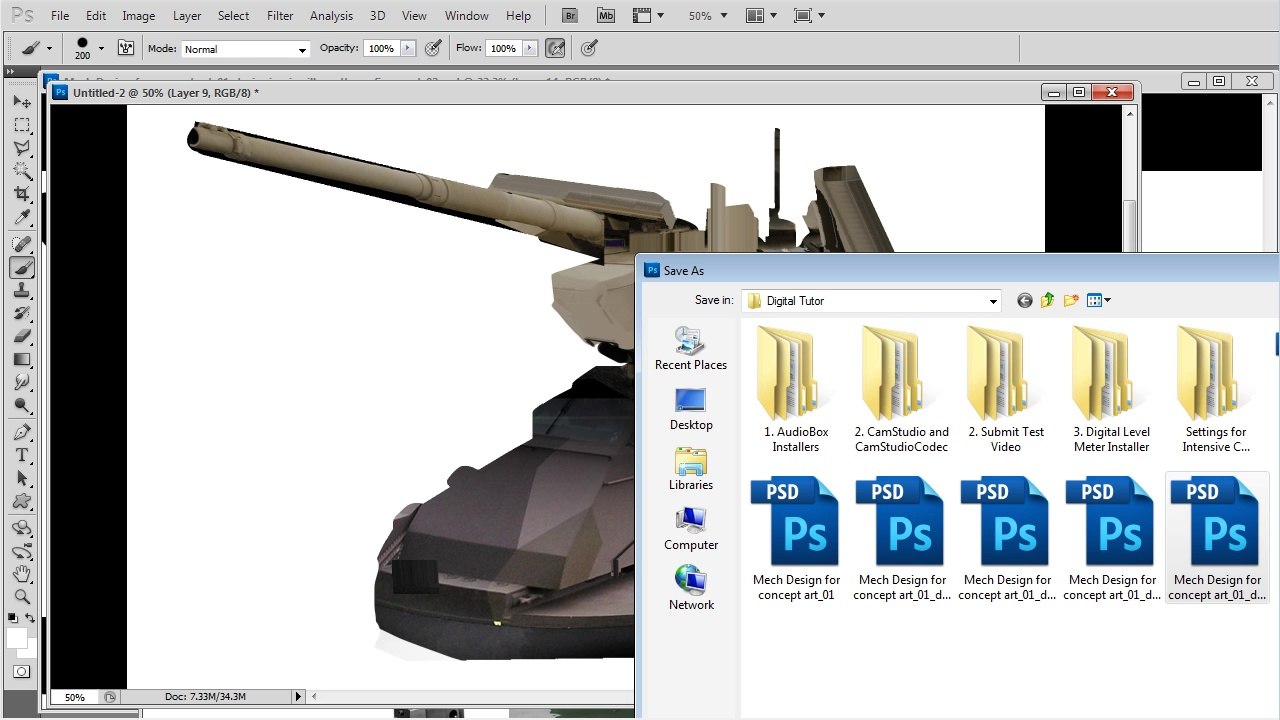Select 'Mech Design for concept art_01' PSD file
Screen dimensions: 1280x720
pos(796,540)
